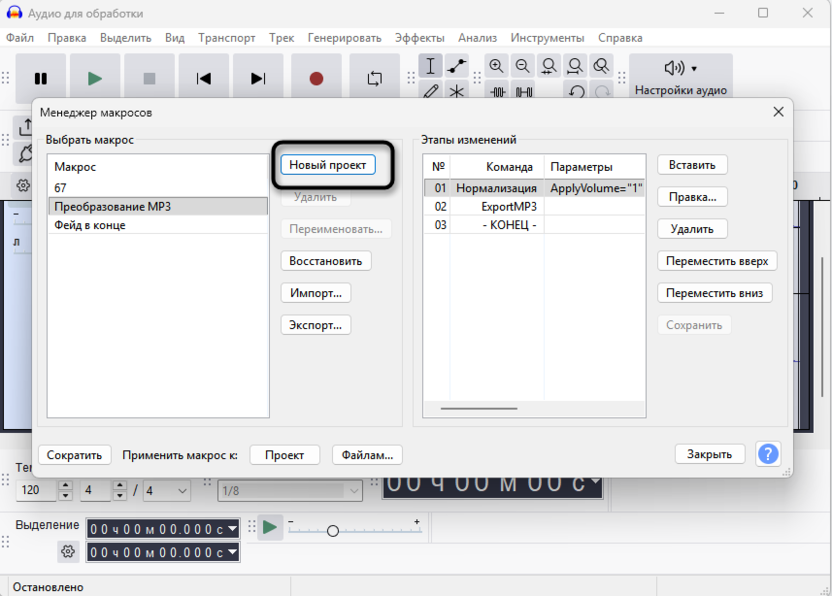832x596 pixels.
Task: Click the red Record button
Action: [x=316, y=79]
